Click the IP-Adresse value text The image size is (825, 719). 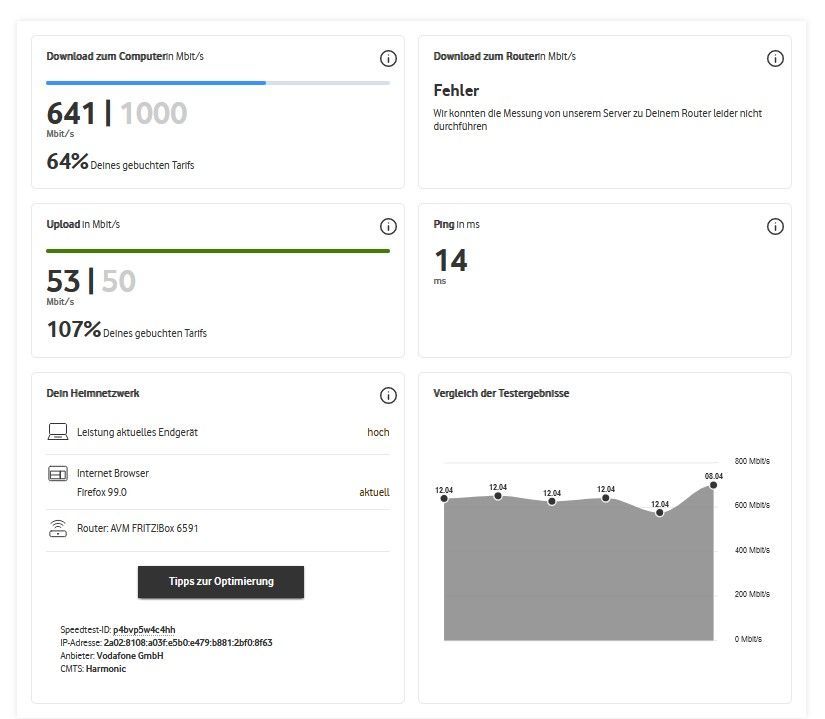point(188,643)
